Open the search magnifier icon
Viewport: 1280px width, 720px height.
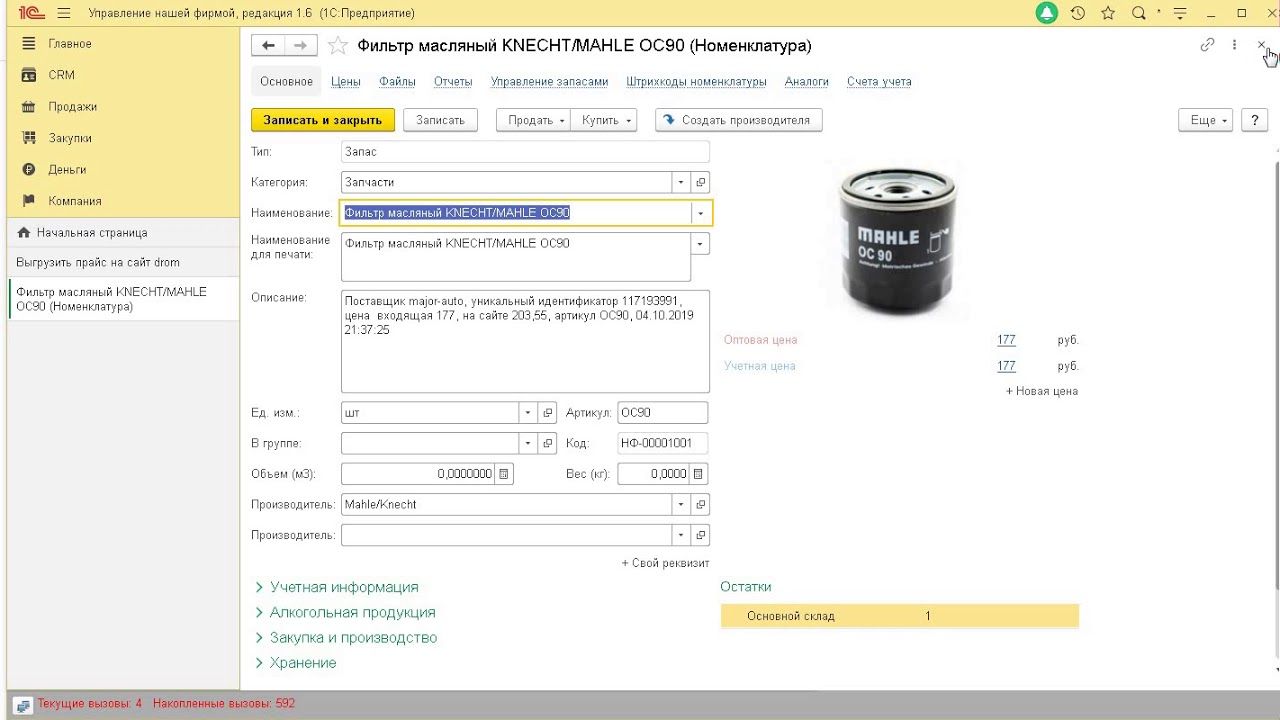tap(1138, 13)
